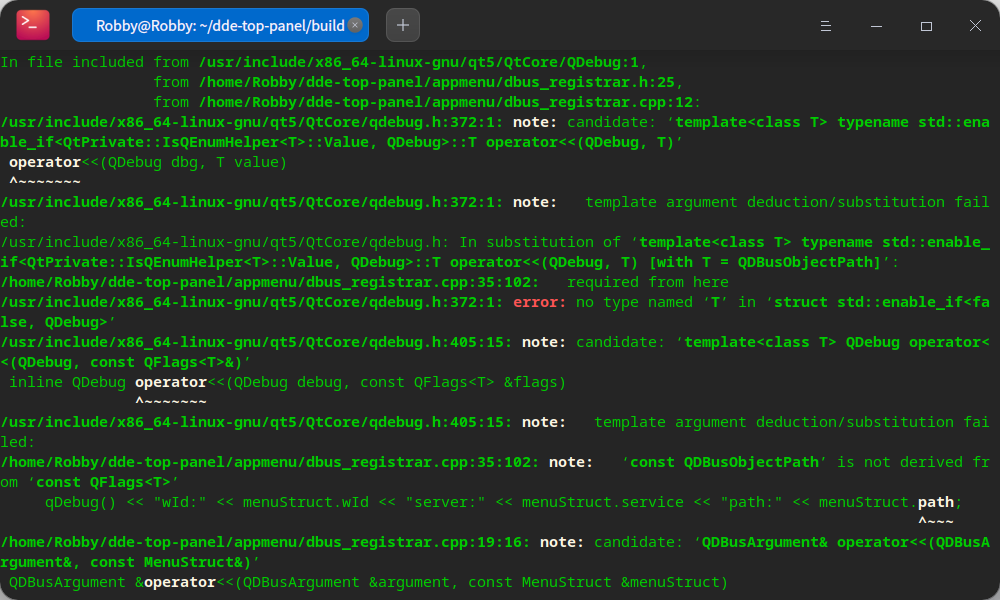
Task: Minimize the terminal window
Action: tap(876, 25)
